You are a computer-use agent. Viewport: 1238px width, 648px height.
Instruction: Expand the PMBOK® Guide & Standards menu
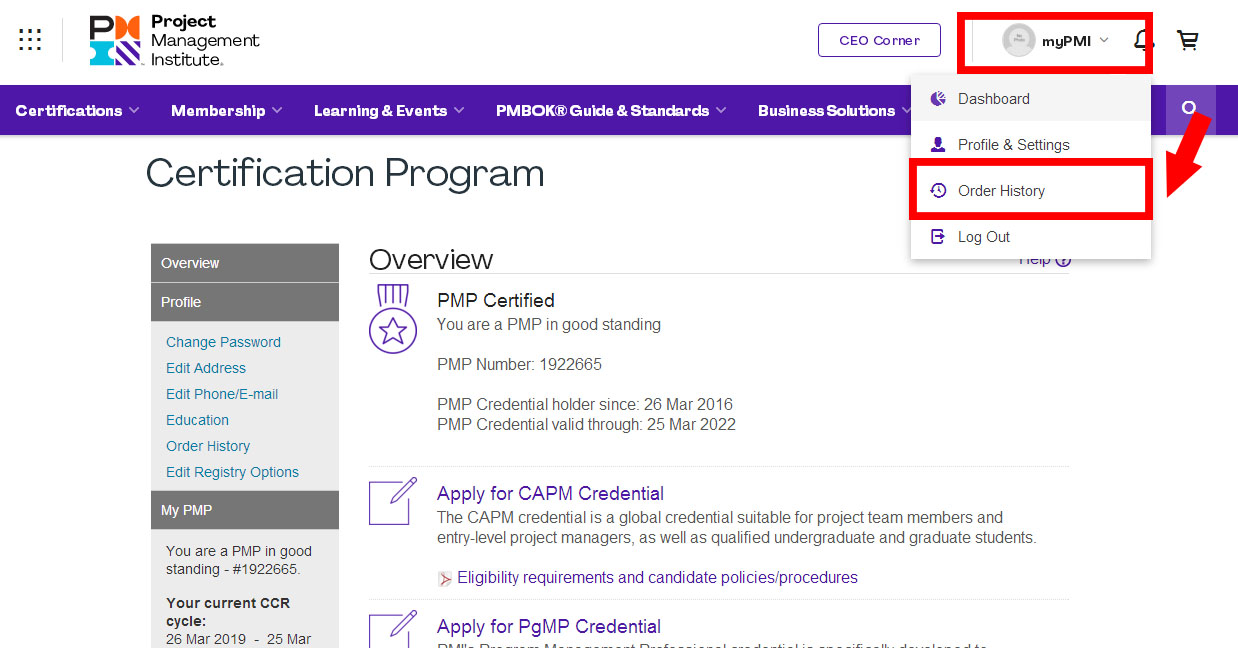coord(611,111)
